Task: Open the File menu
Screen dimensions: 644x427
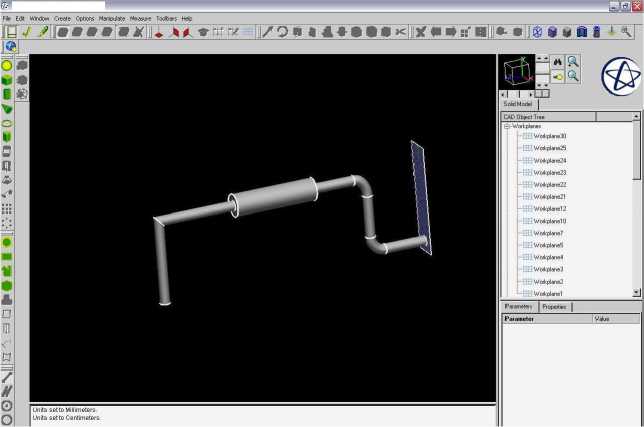Action: [x=7, y=18]
